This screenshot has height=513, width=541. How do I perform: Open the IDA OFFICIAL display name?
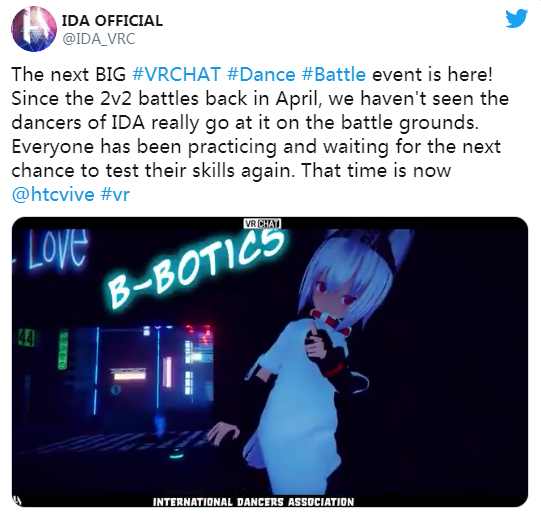pos(112,21)
